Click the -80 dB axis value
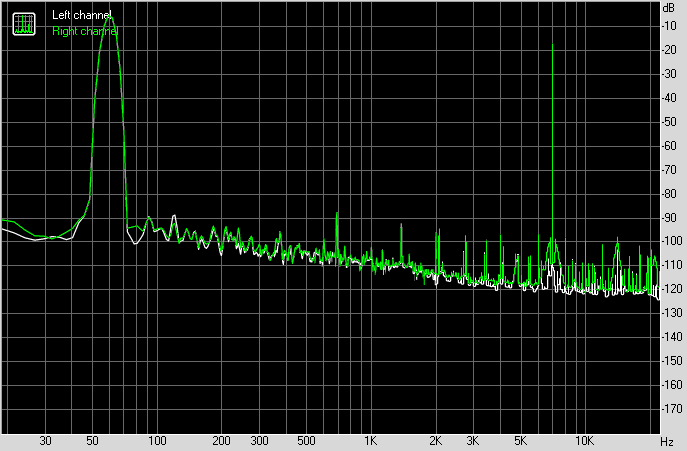 click(x=669, y=194)
